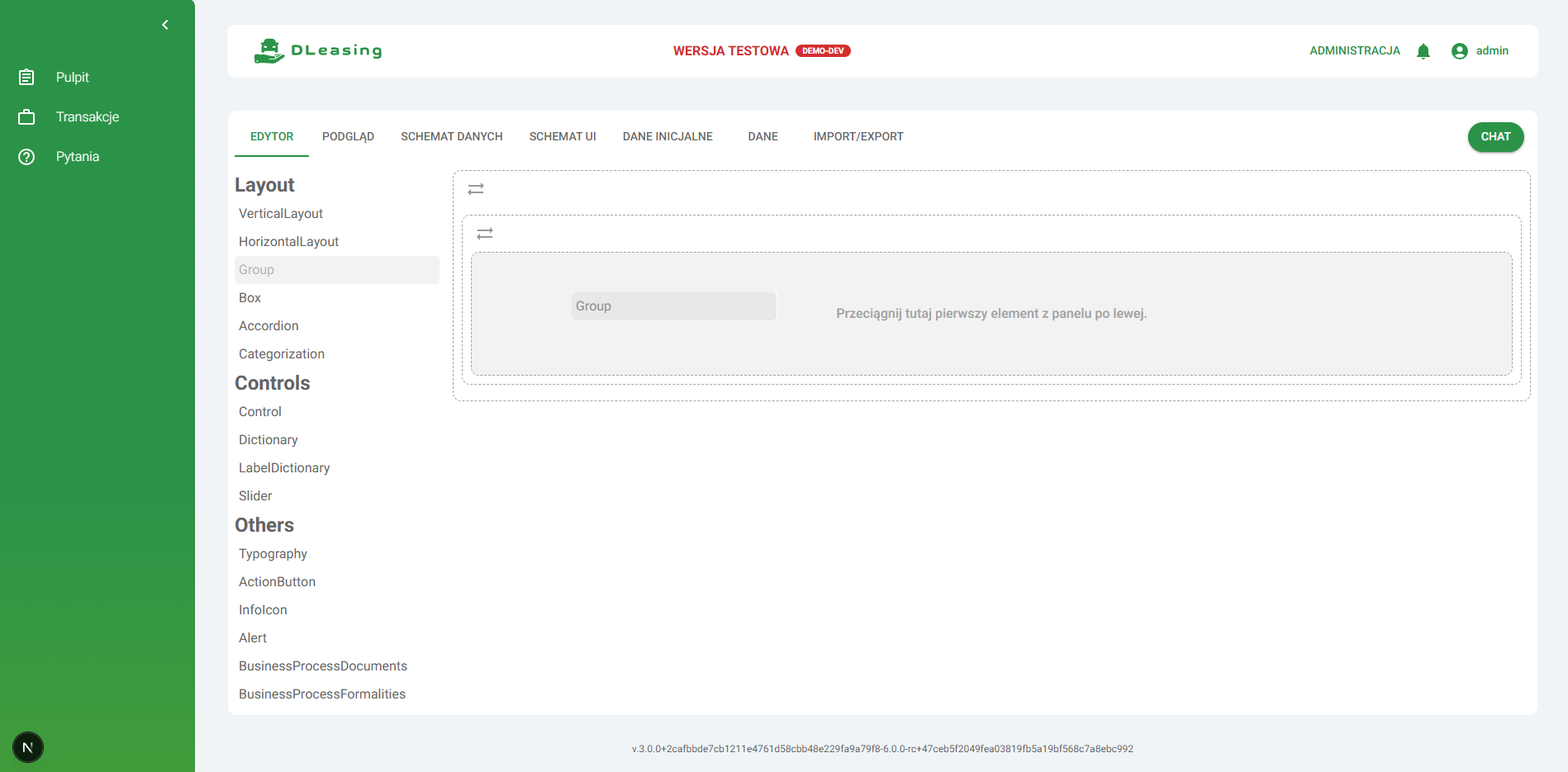Screen dimensions: 1568x772
Task: Switch to the PODGLĄD tab
Action: pyautogui.click(x=348, y=136)
